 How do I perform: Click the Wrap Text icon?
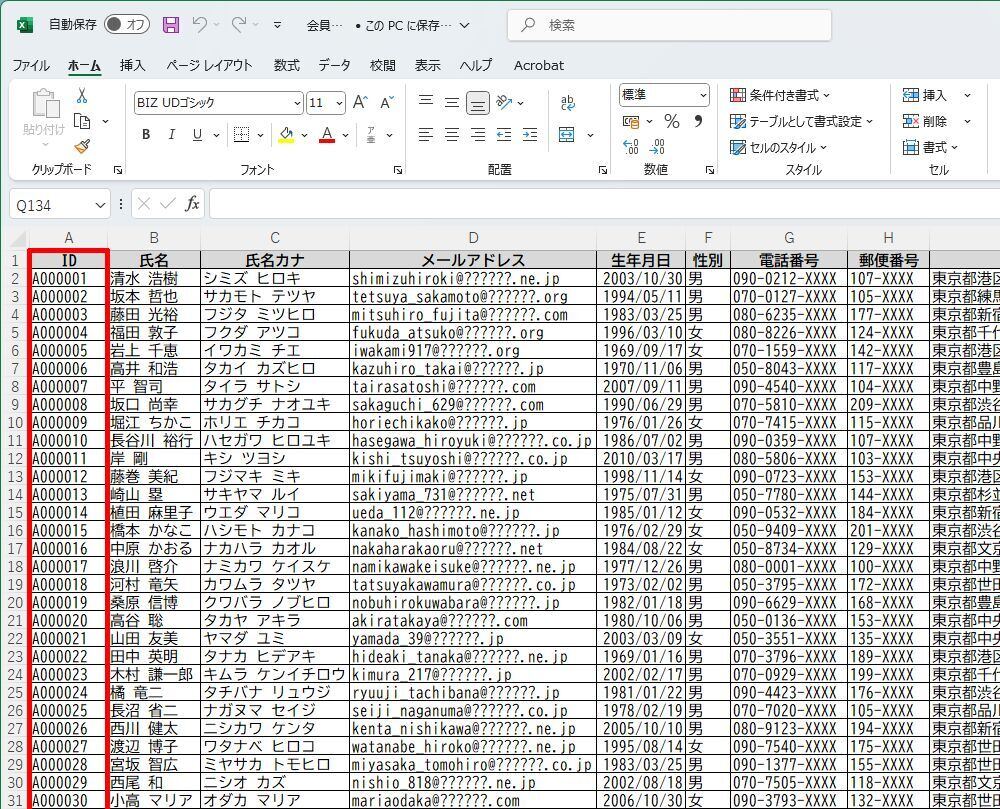pyautogui.click(x=567, y=102)
